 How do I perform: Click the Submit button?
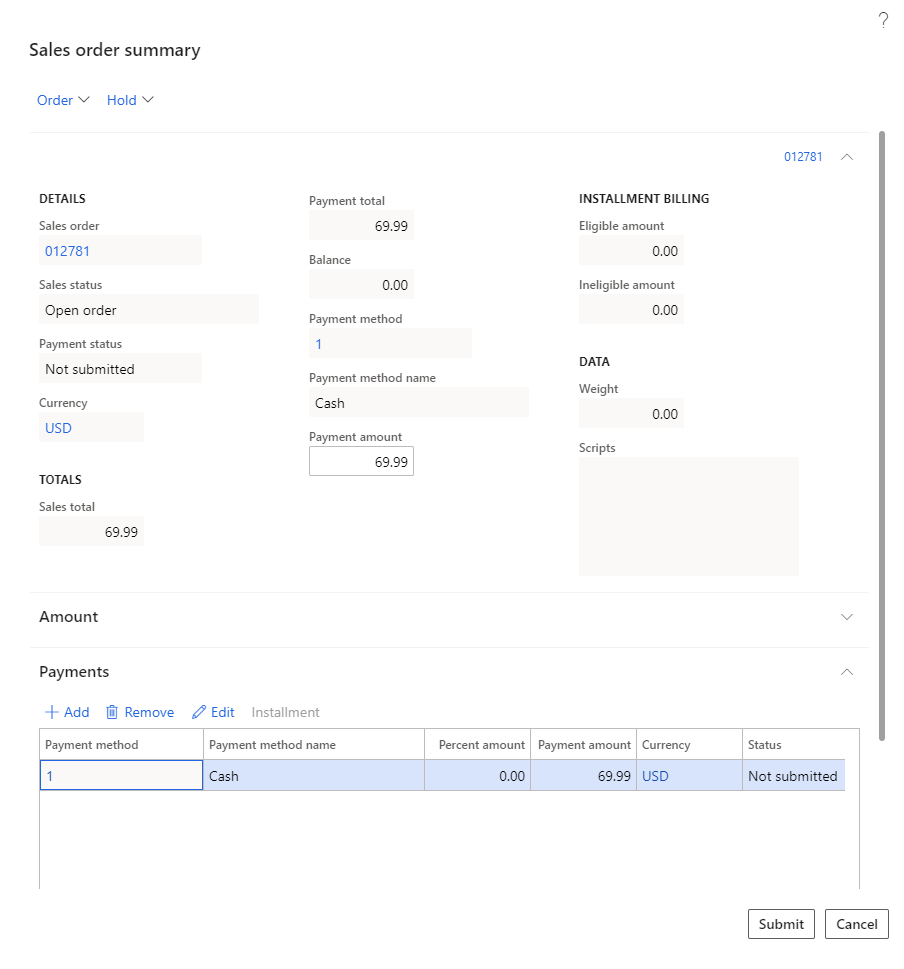781,924
